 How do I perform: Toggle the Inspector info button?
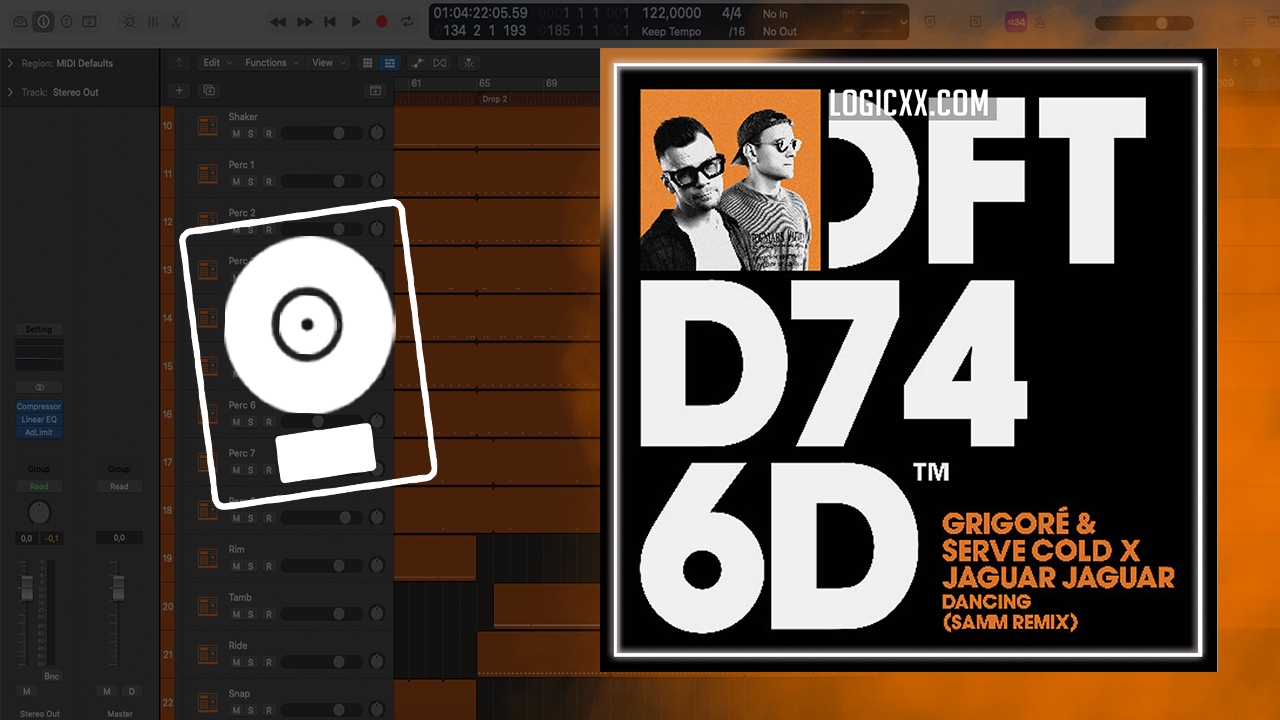pyautogui.click(x=43, y=21)
